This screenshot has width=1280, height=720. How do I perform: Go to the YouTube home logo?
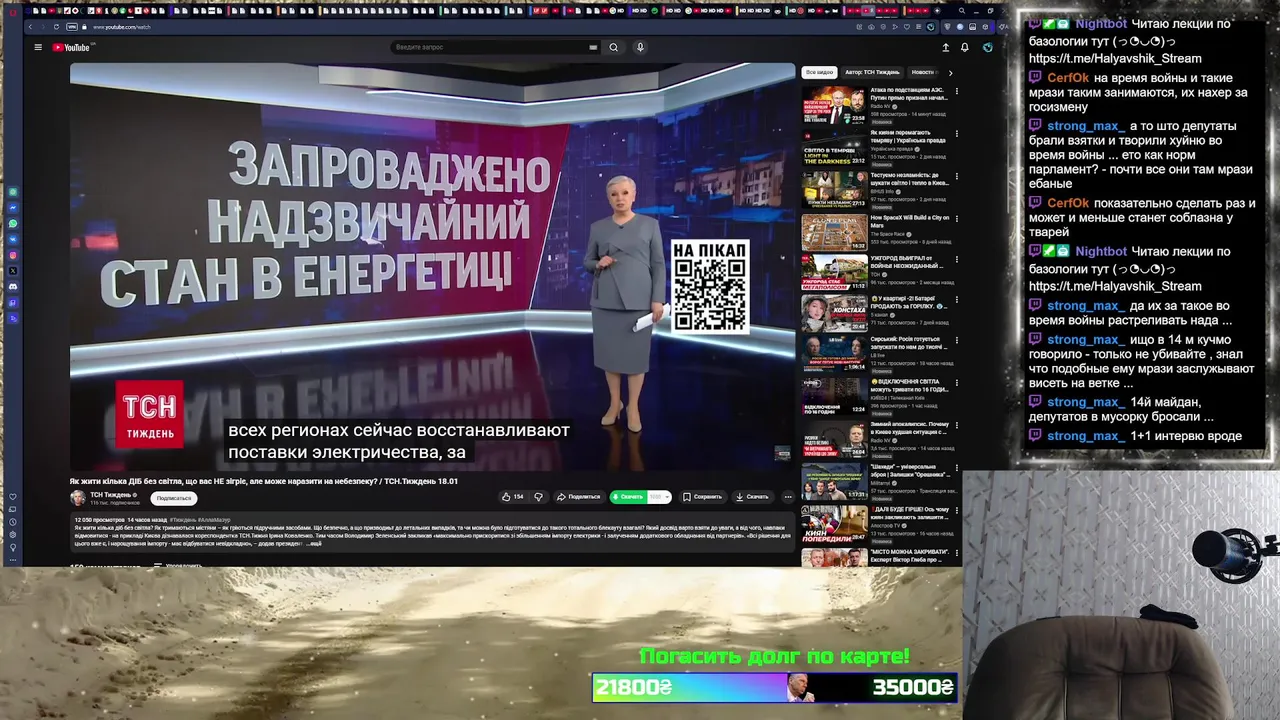(x=71, y=47)
